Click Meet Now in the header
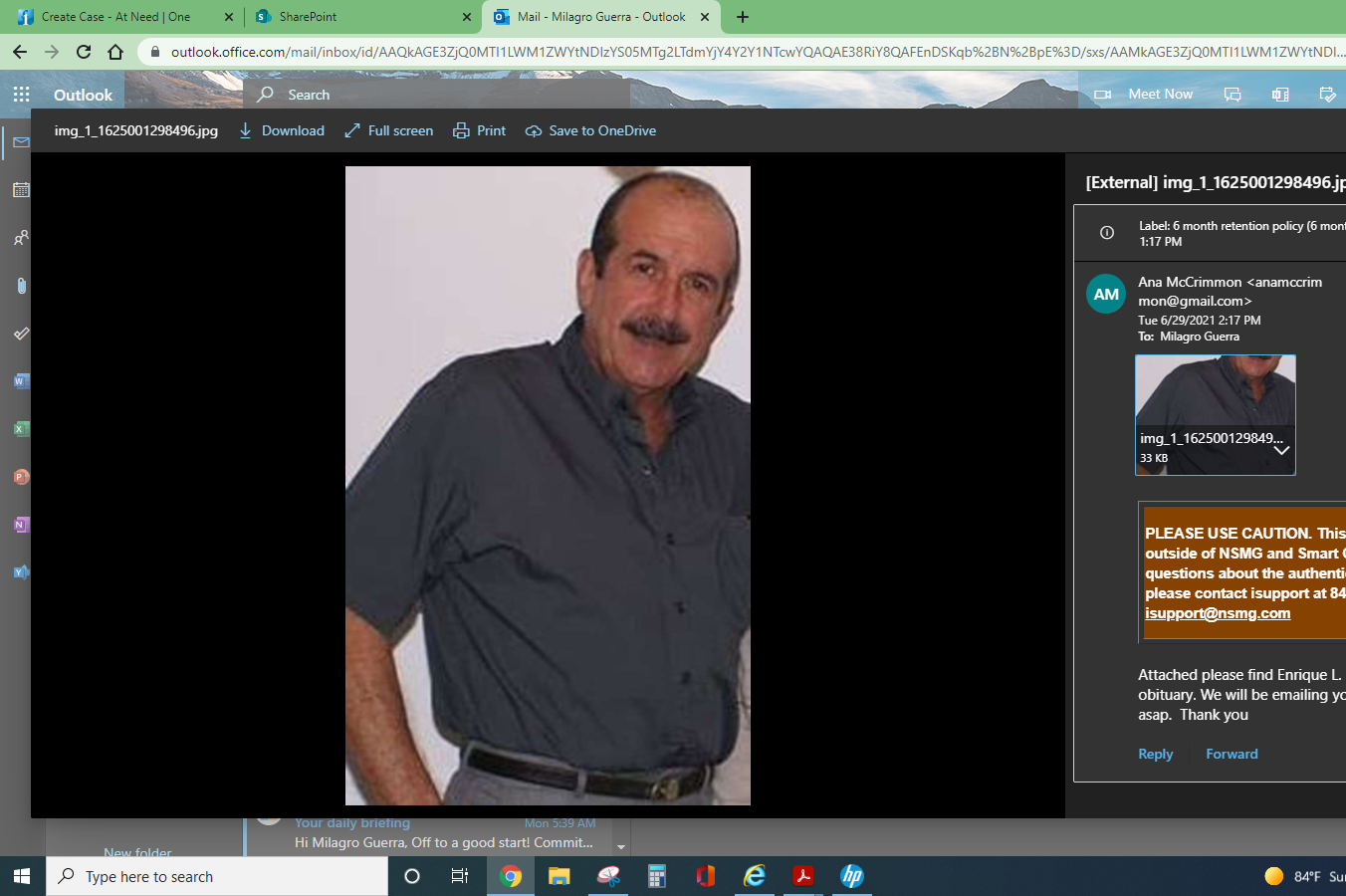 [x=1159, y=95]
